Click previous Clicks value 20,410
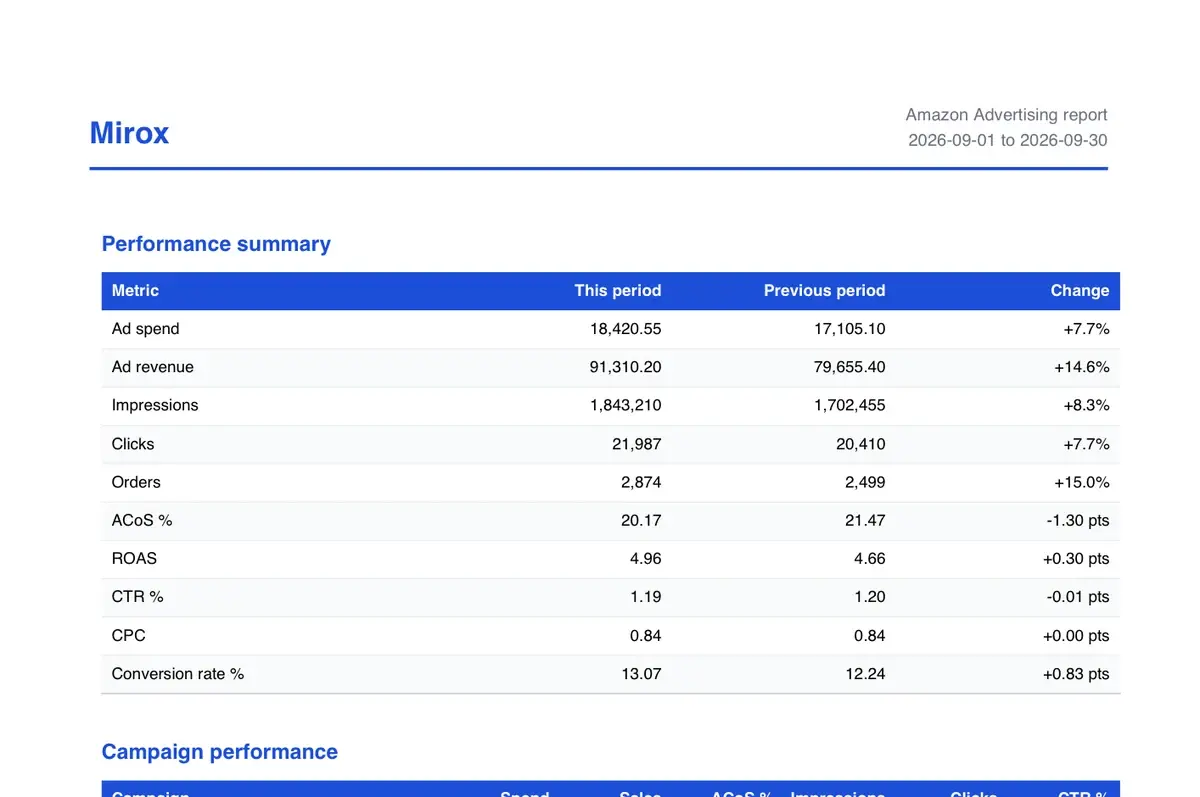Screen dimensions: 1200x797 (x=861, y=444)
